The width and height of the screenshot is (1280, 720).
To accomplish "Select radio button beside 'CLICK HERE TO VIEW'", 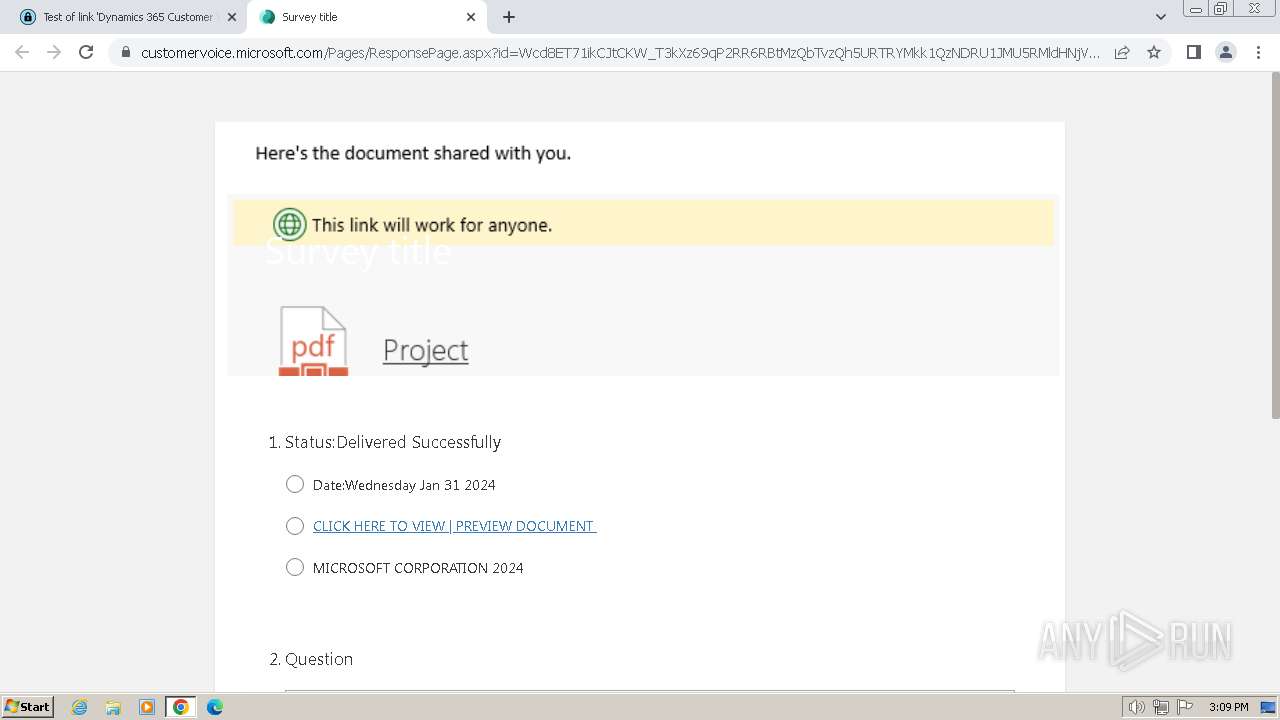I will click(x=295, y=526).
